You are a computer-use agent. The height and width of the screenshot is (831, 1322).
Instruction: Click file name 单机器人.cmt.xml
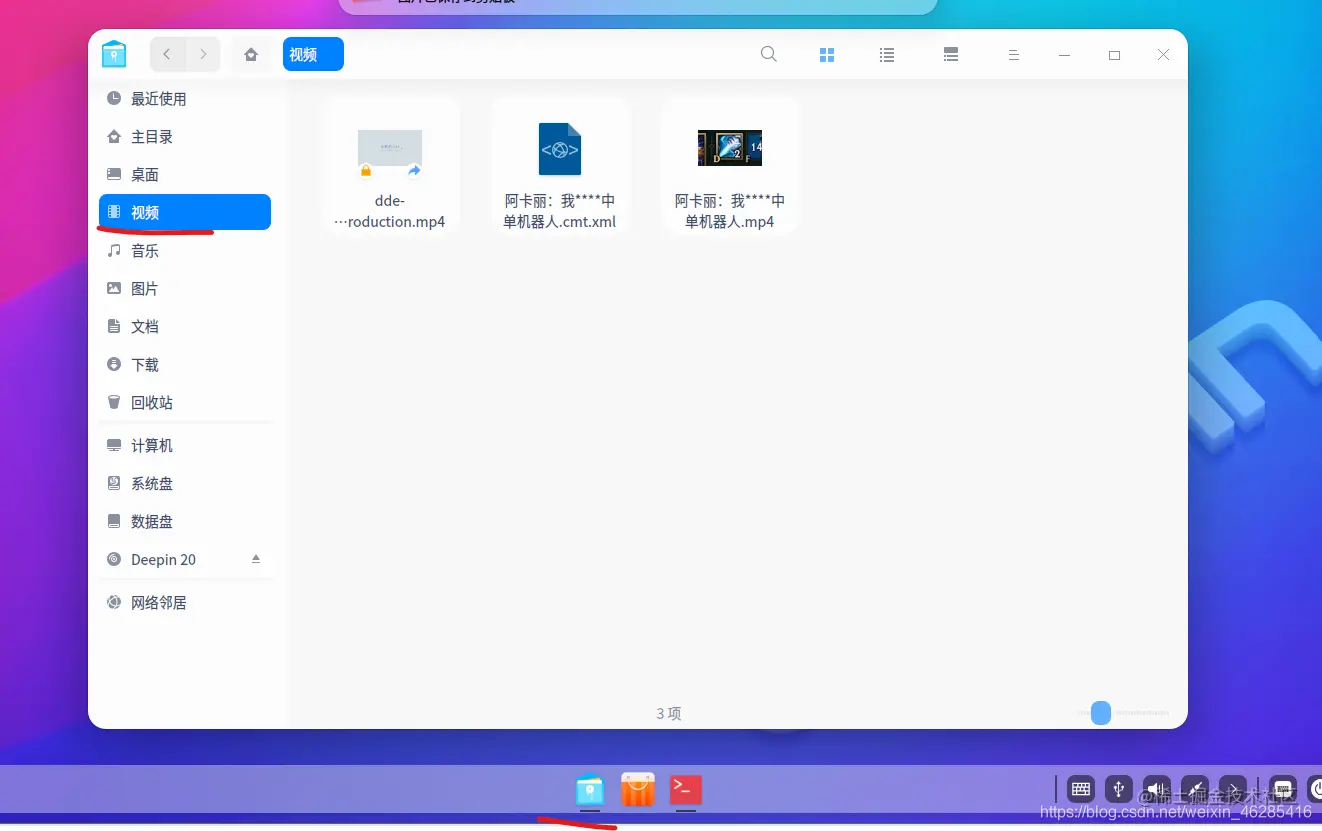click(x=560, y=222)
